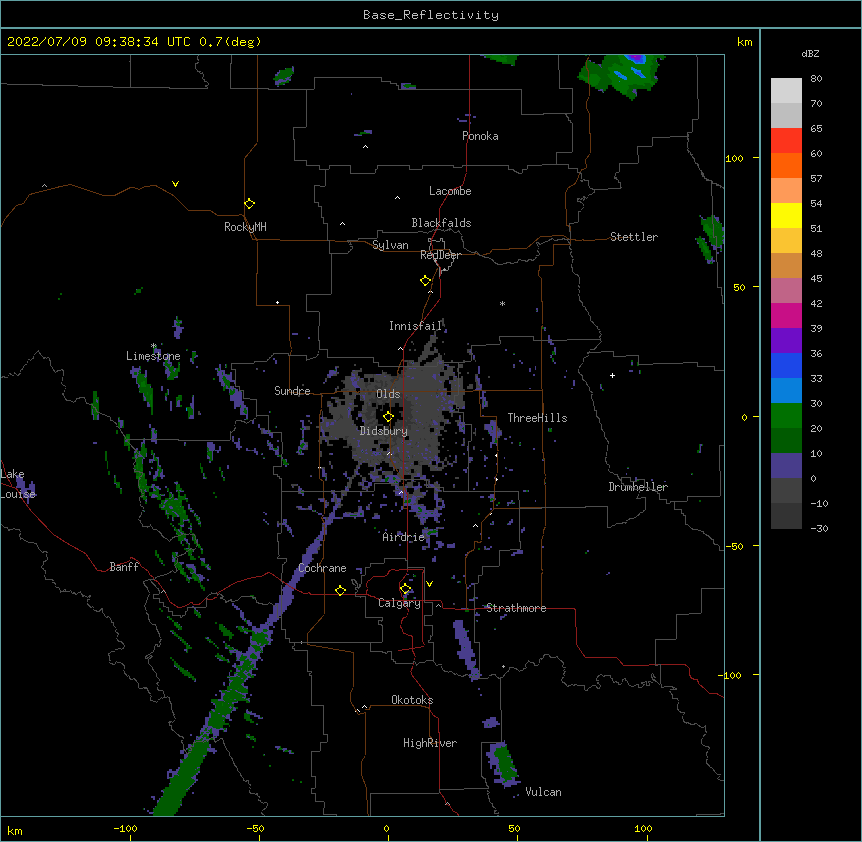This screenshot has width=862, height=842.
Task: Click the white asterisk east of Innisfail
Action: [x=502, y=303]
